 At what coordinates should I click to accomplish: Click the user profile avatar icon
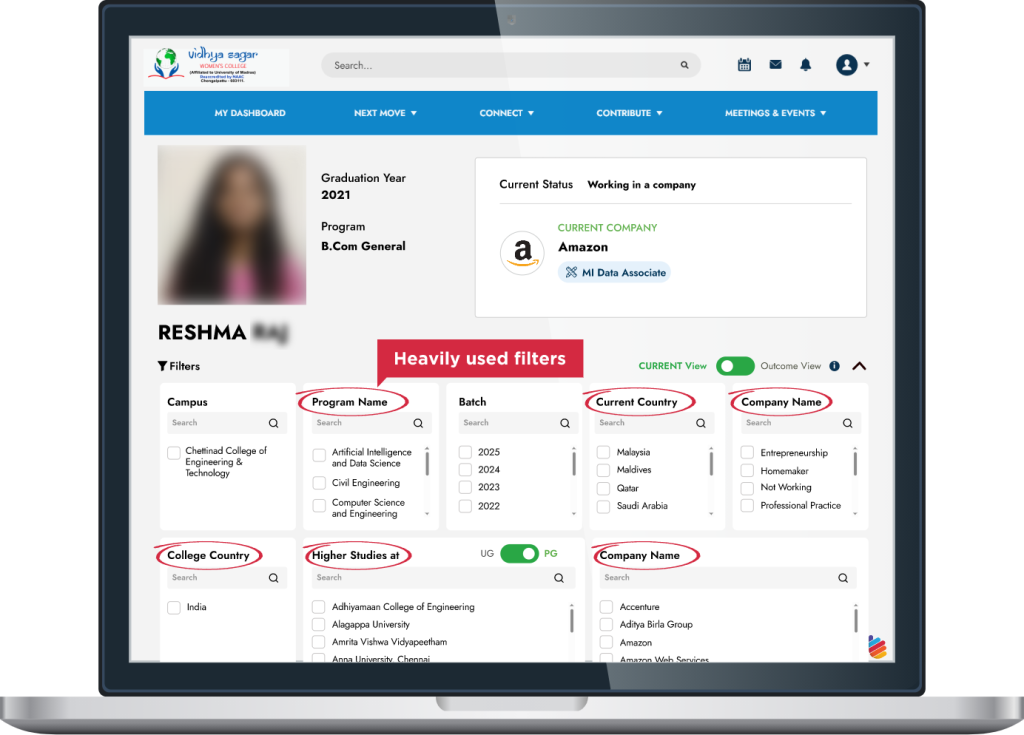tap(847, 65)
